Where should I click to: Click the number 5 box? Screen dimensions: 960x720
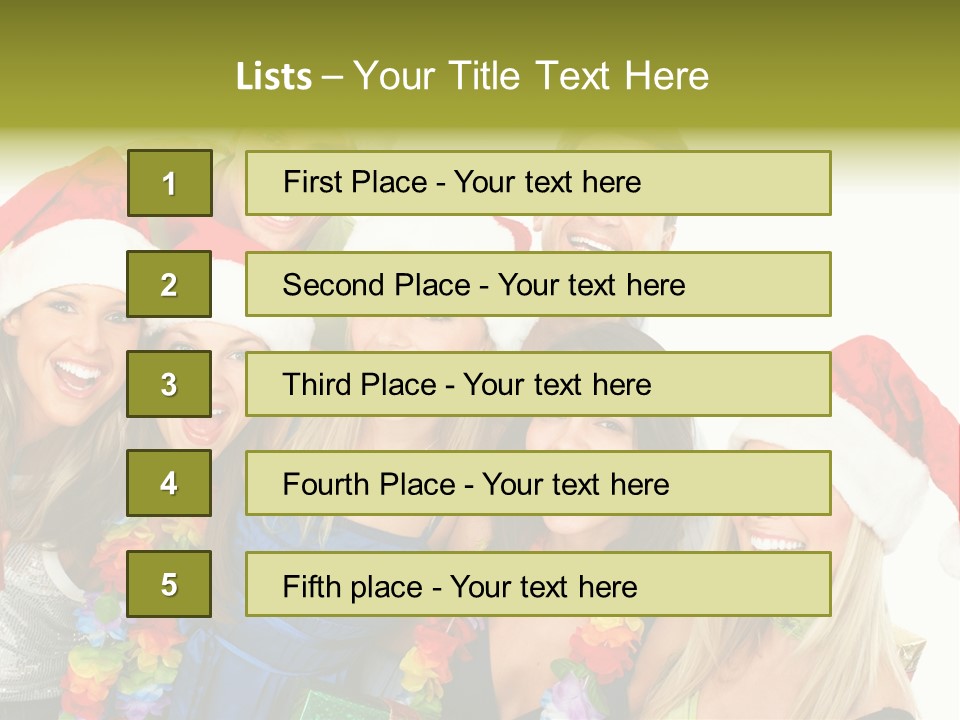click(x=169, y=584)
